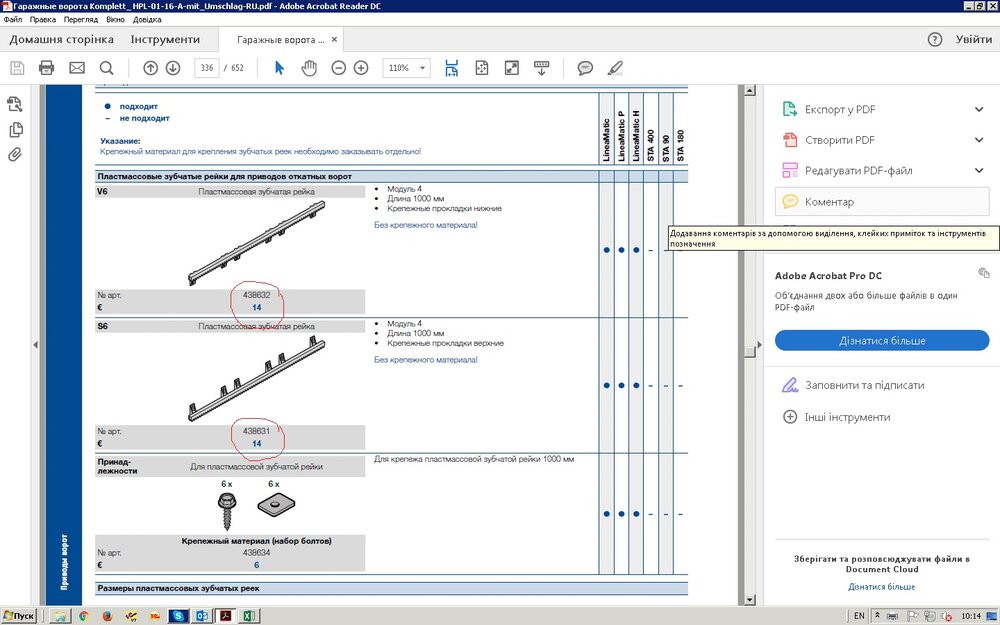This screenshot has height=625, width=1000.
Task: Open the Attachments paperclip panel
Action: point(15,155)
